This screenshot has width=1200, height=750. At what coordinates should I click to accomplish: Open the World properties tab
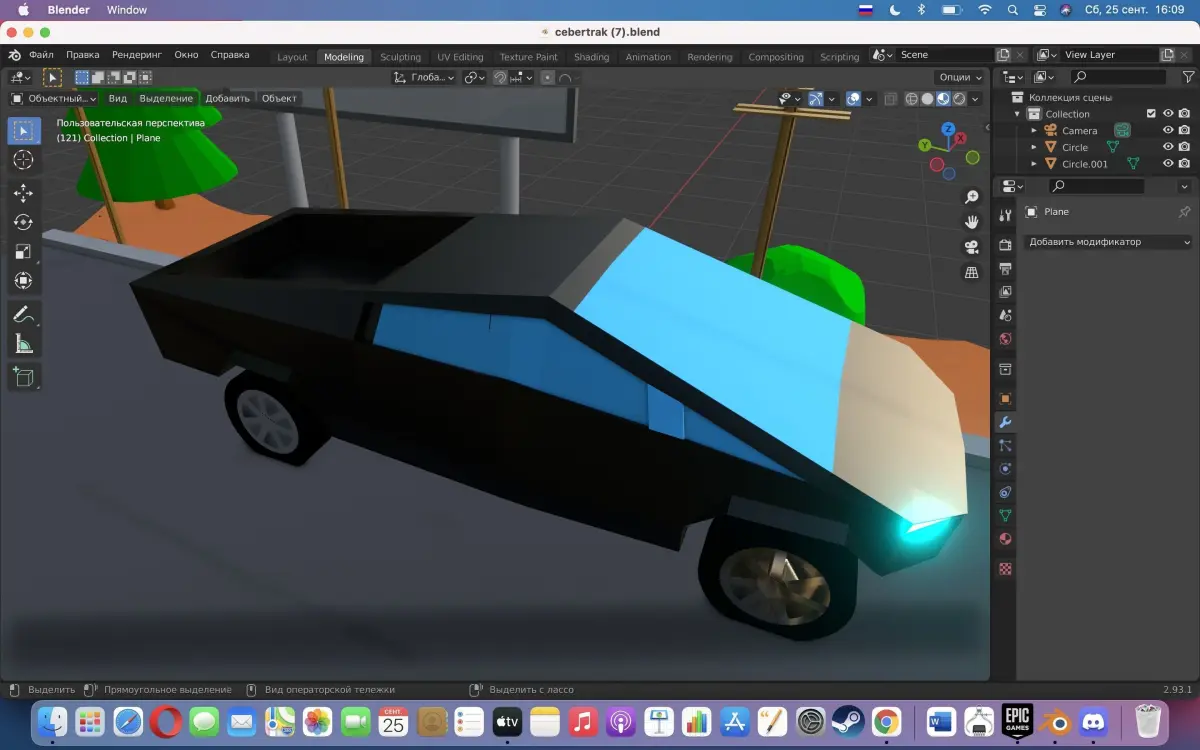tap(1005, 339)
